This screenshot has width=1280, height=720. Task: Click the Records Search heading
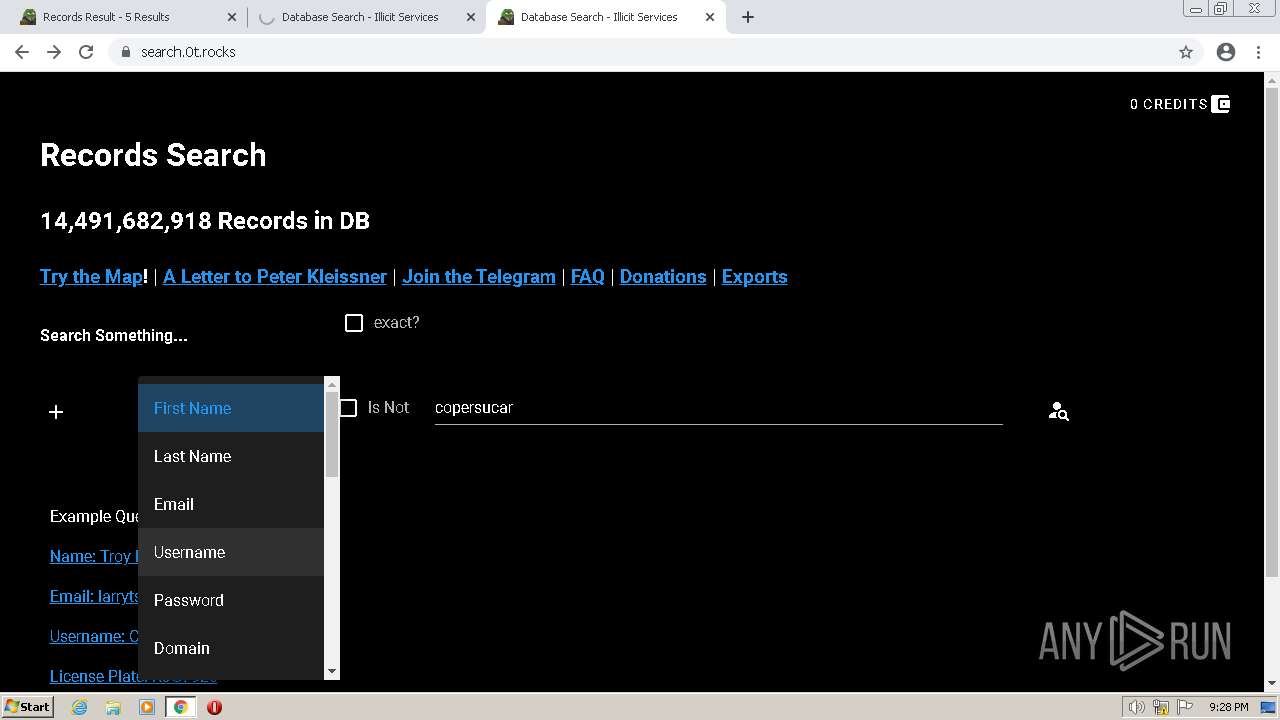153,155
